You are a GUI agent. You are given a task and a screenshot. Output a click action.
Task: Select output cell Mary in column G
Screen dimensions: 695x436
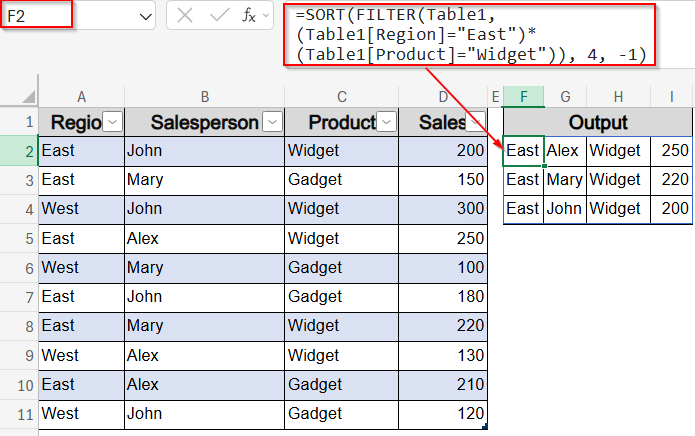(565, 180)
